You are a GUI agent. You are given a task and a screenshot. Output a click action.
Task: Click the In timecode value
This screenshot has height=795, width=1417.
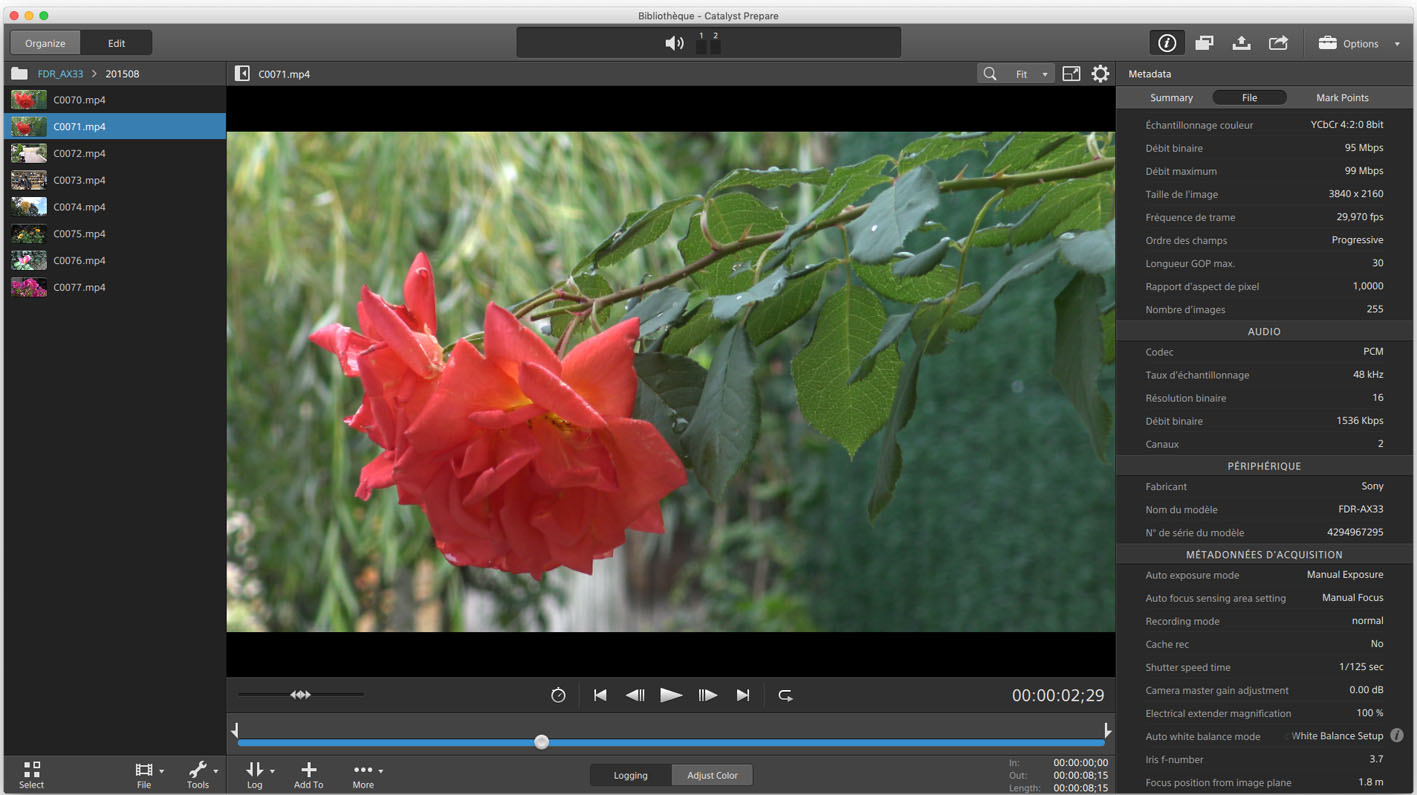click(x=1080, y=763)
